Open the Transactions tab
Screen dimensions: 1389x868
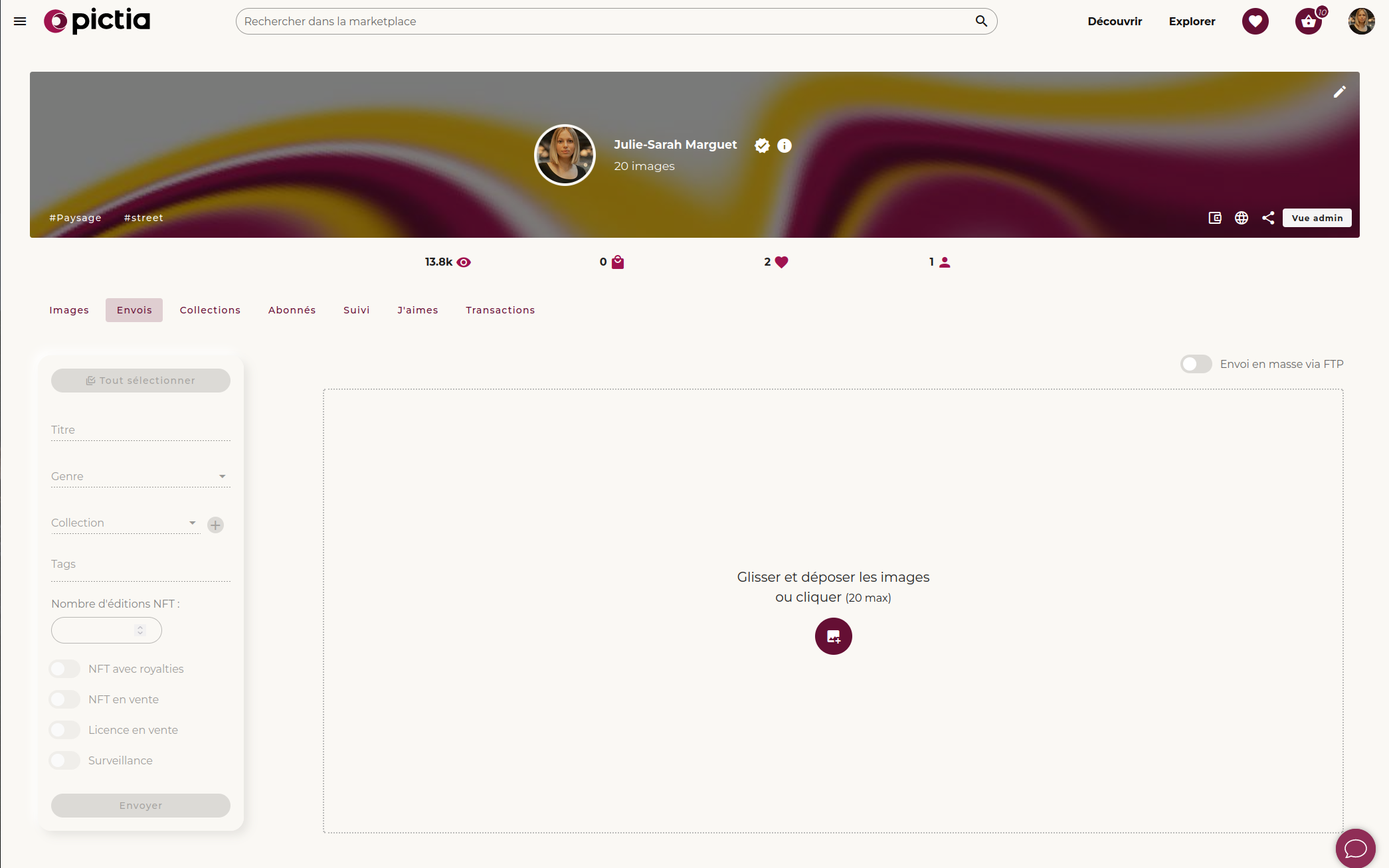point(500,310)
